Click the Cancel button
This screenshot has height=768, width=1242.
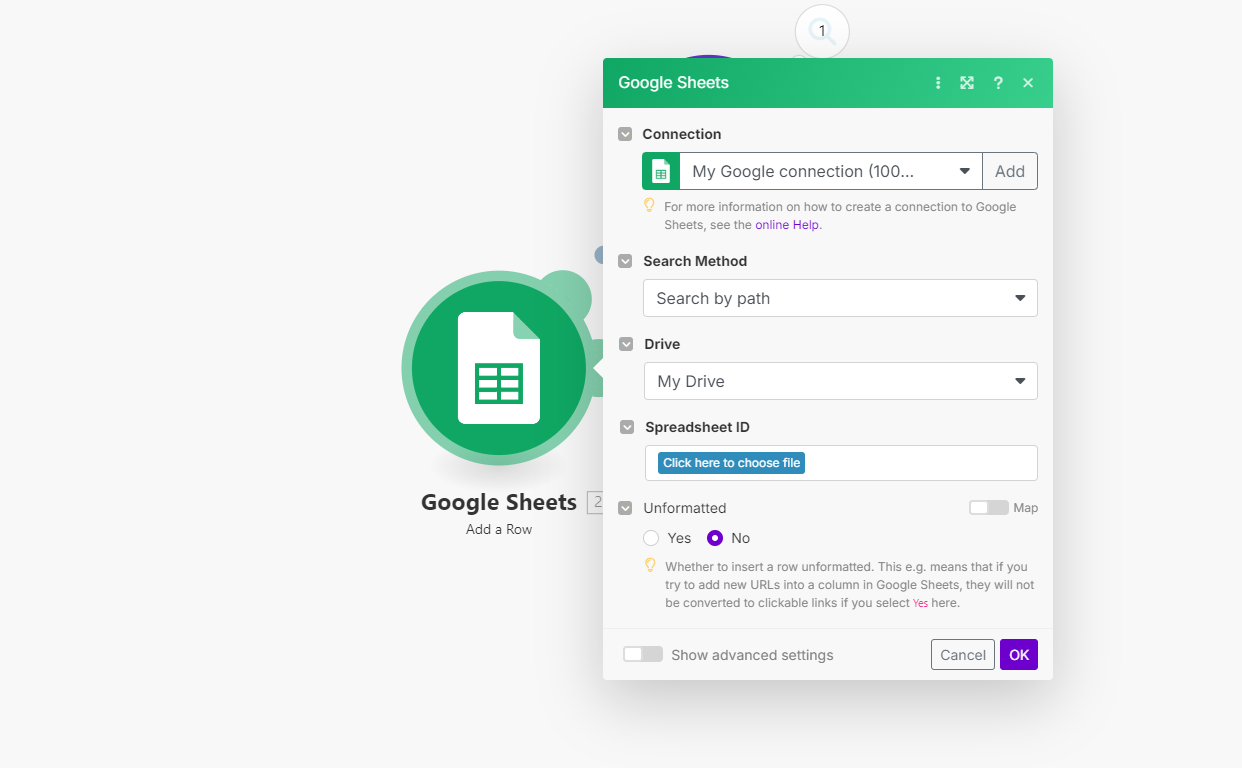(963, 654)
